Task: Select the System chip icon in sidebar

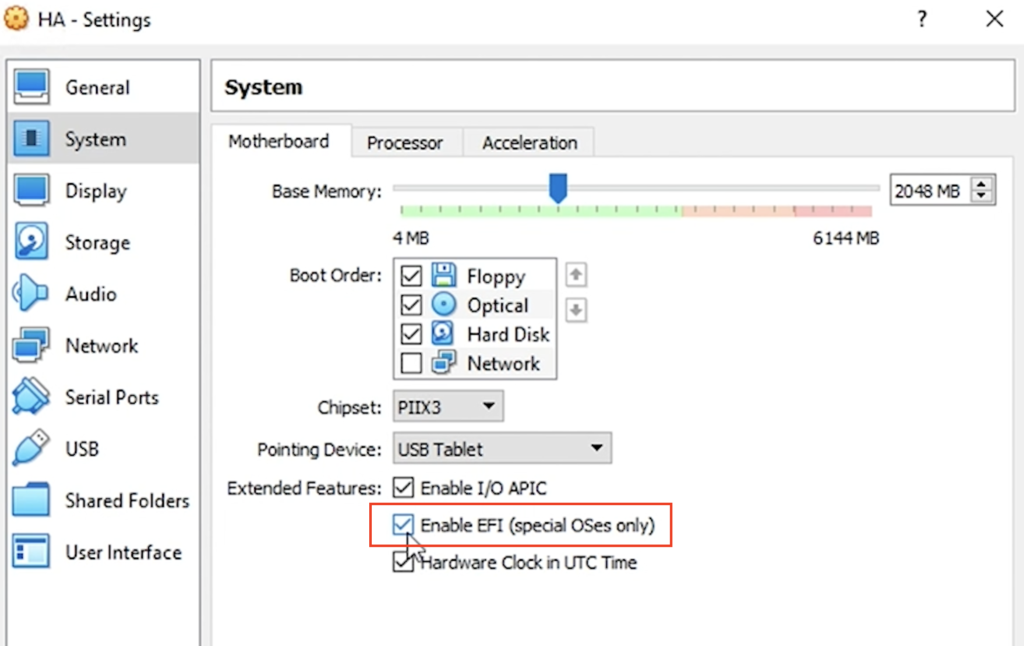Action: tap(31, 138)
